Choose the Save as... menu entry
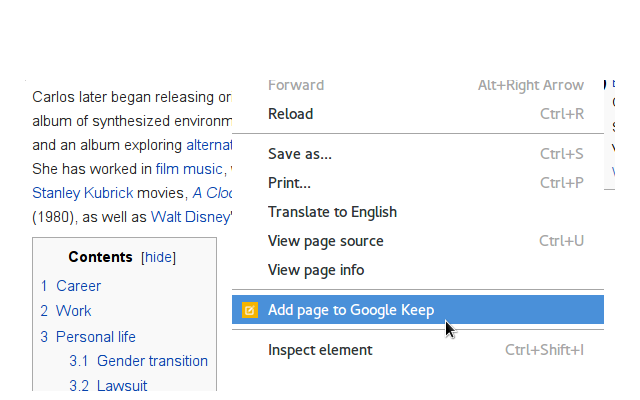The height and width of the screenshot is (400, 640). point(299,154)
